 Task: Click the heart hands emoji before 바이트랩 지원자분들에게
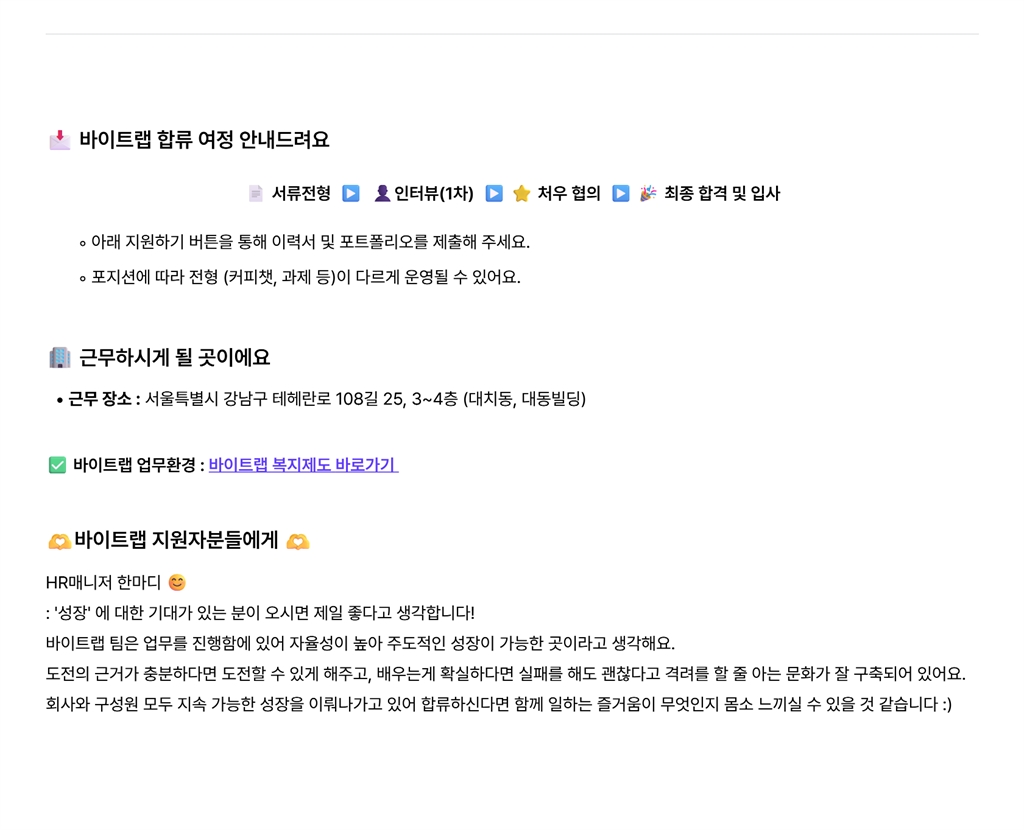(59, 542)
